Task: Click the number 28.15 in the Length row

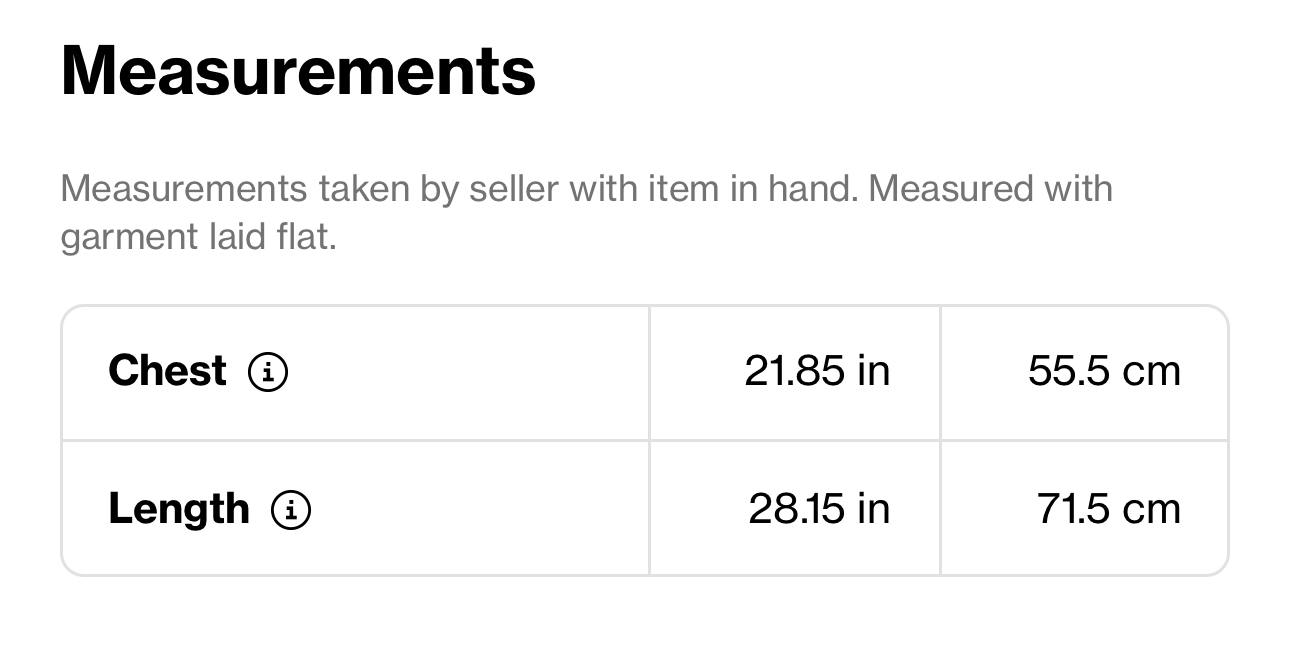Action: click(x=796, y=509)
